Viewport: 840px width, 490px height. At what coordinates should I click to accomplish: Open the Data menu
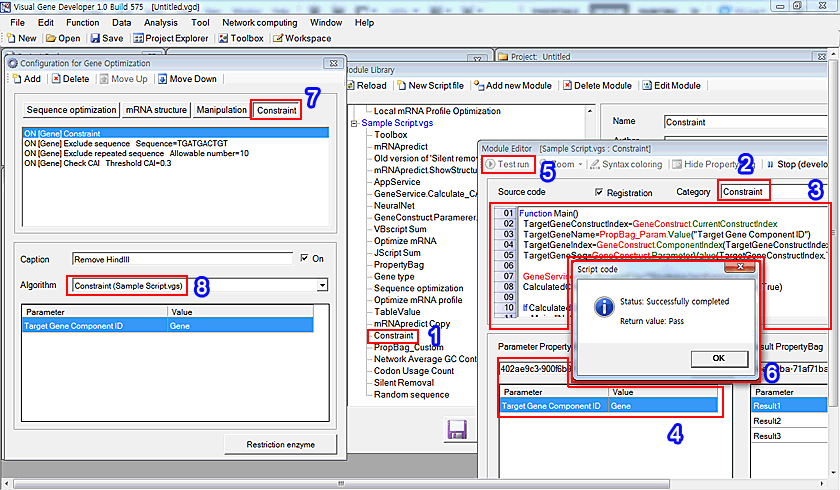point(122,22)
